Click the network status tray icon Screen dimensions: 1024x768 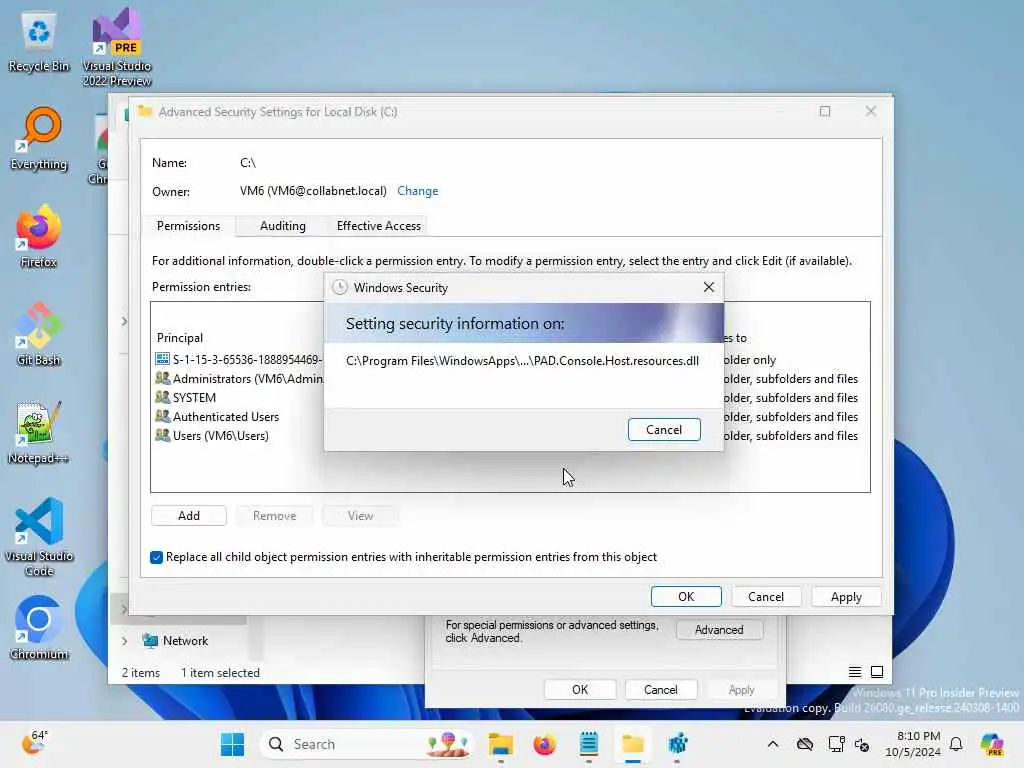click(x=862, y=744)
